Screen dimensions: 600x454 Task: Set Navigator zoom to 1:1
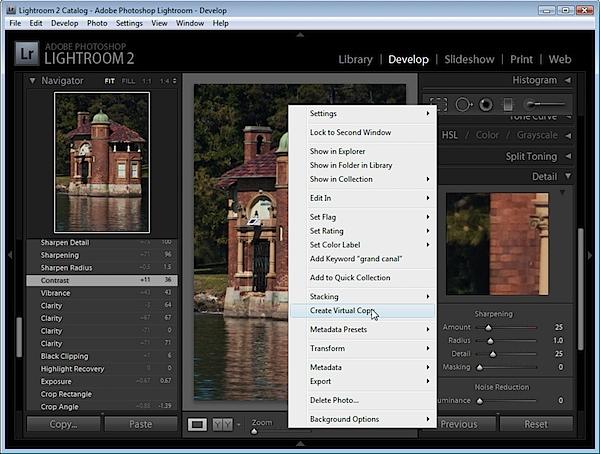pyautogui.click(x=147, y=81)
